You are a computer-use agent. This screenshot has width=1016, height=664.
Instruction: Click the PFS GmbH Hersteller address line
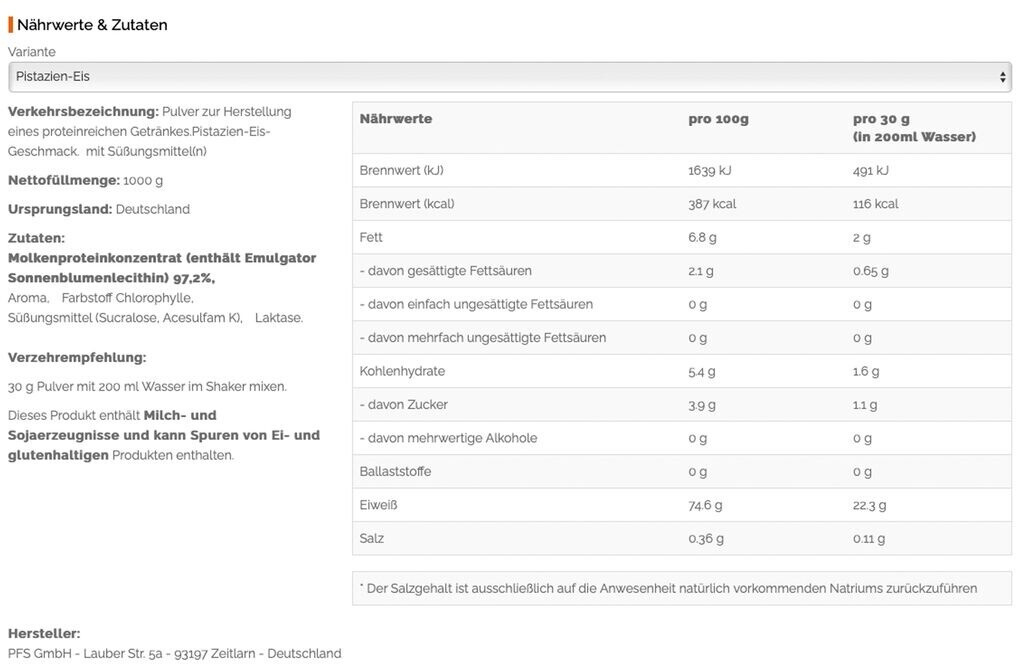coord(174,653)
